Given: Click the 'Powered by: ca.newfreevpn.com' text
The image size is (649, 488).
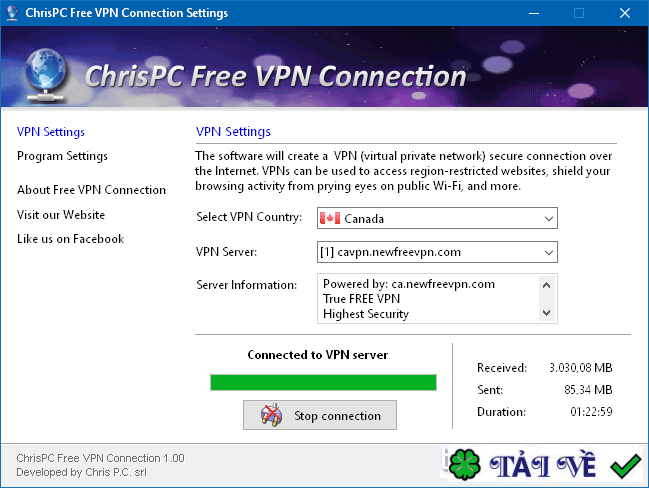Looking at the screenshot, I should tap(409, 284).
